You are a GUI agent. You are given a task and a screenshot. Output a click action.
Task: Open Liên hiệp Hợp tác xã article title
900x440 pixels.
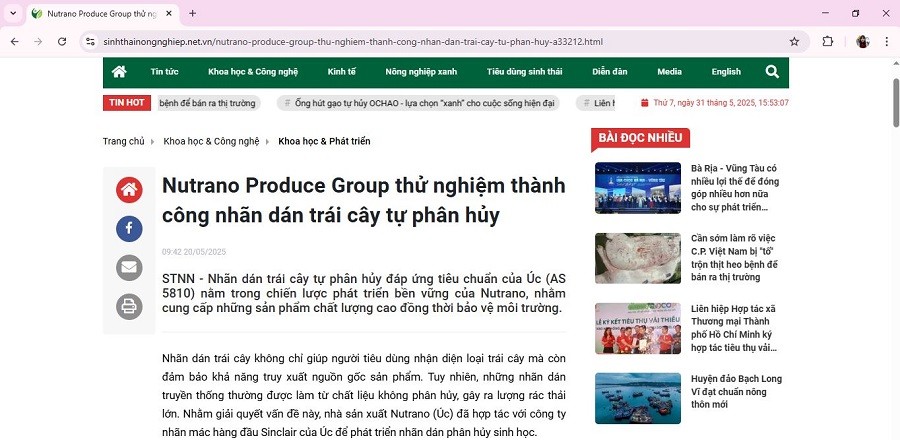click(735, 328)
